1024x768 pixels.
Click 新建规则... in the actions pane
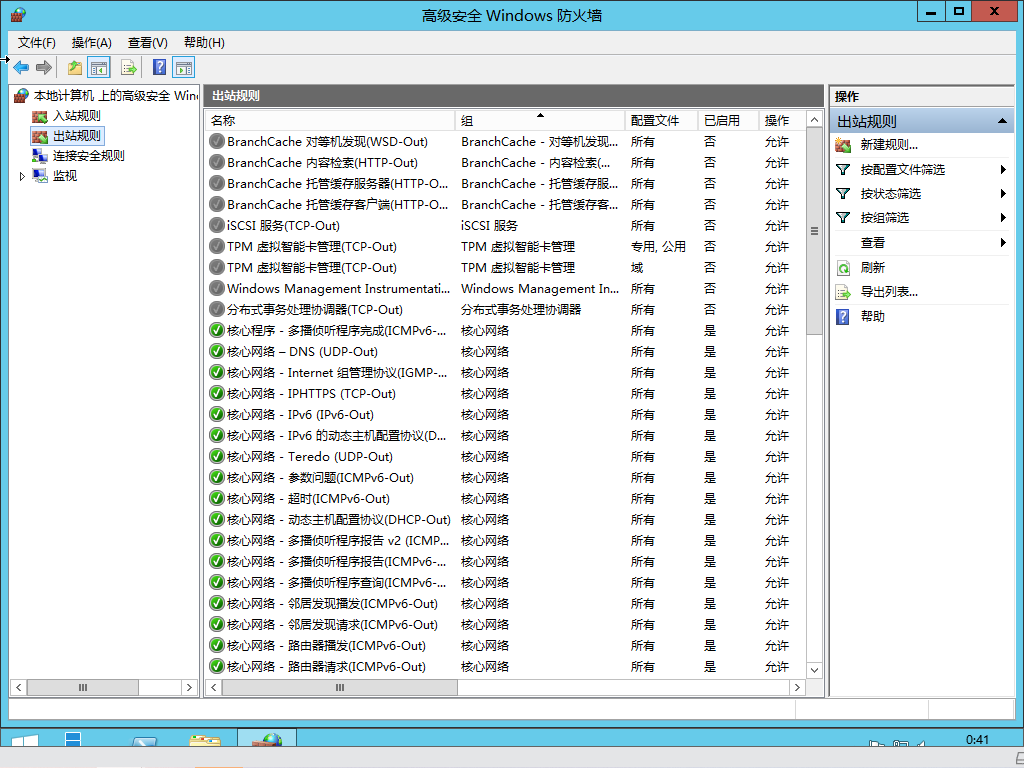click(x=889, y=145)
